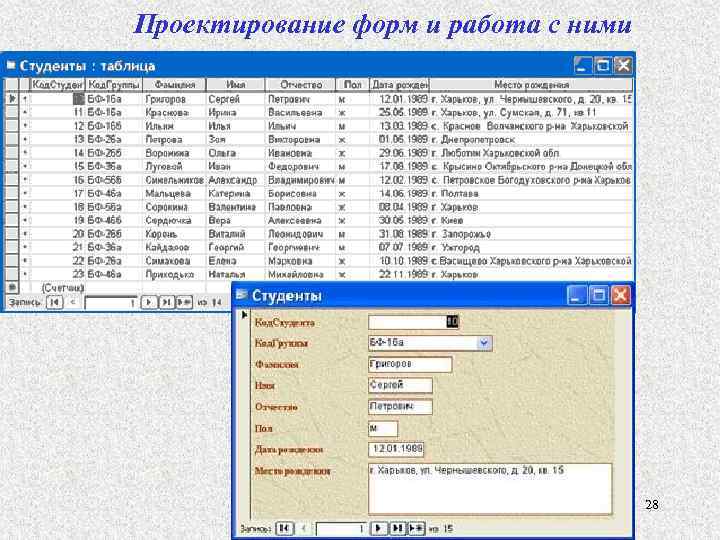Add new record in Студенты form
Image resolution: width=720 pixels, height=540 pixels.
(416, 528)
